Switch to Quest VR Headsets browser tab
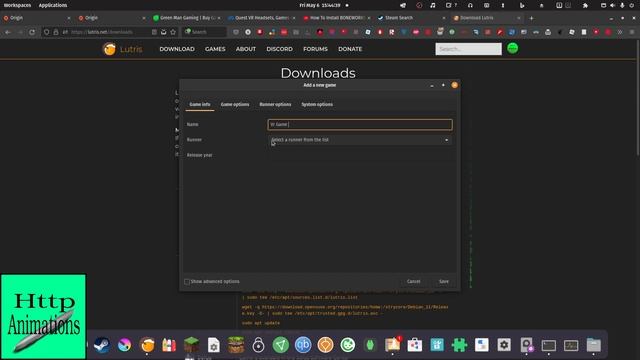Image resolution: width=640 pixels, height=360 pixels. point(262,18)
